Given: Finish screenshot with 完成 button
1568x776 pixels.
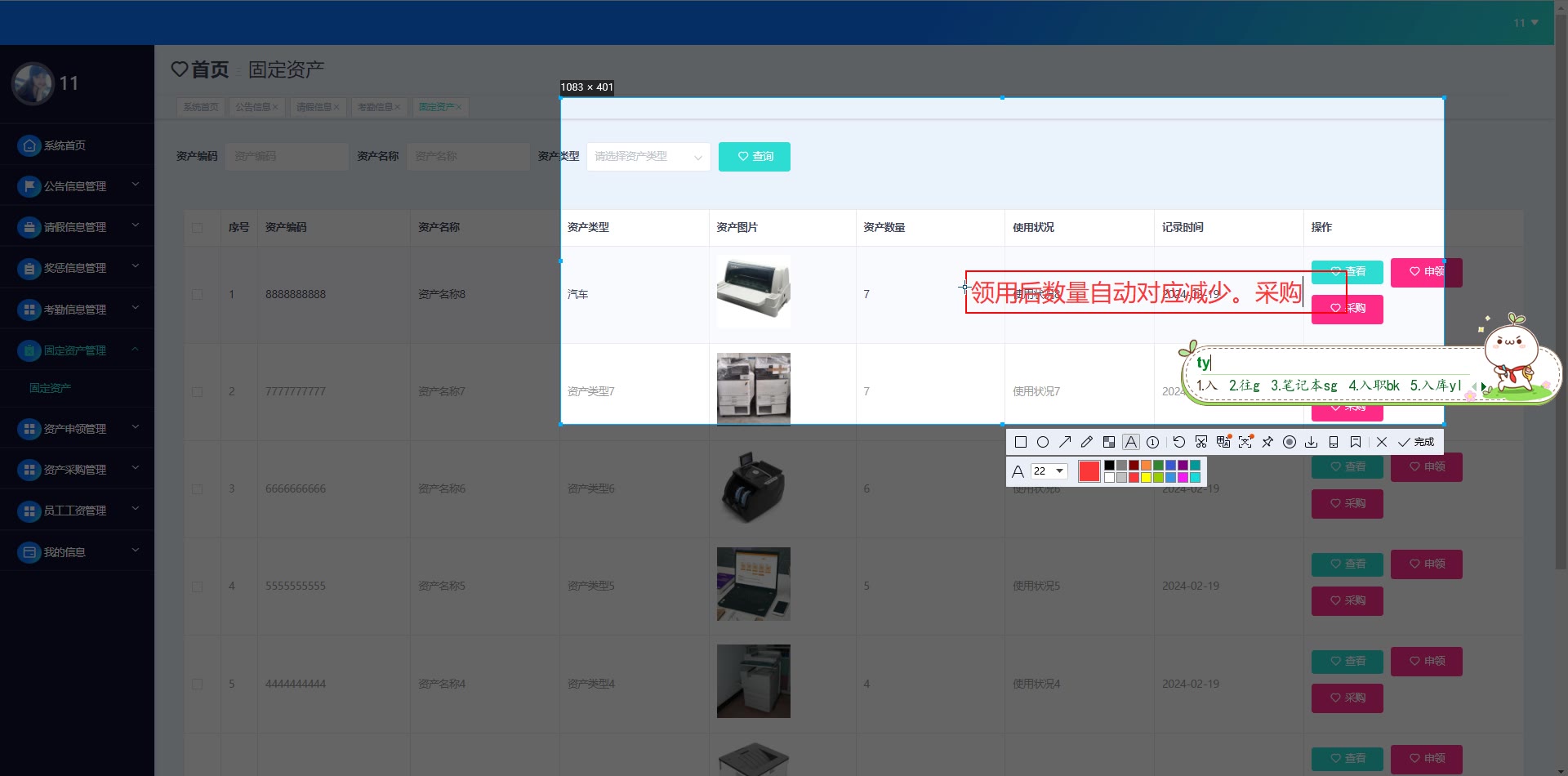Looking at the screenshot, I should point(1416,442).
